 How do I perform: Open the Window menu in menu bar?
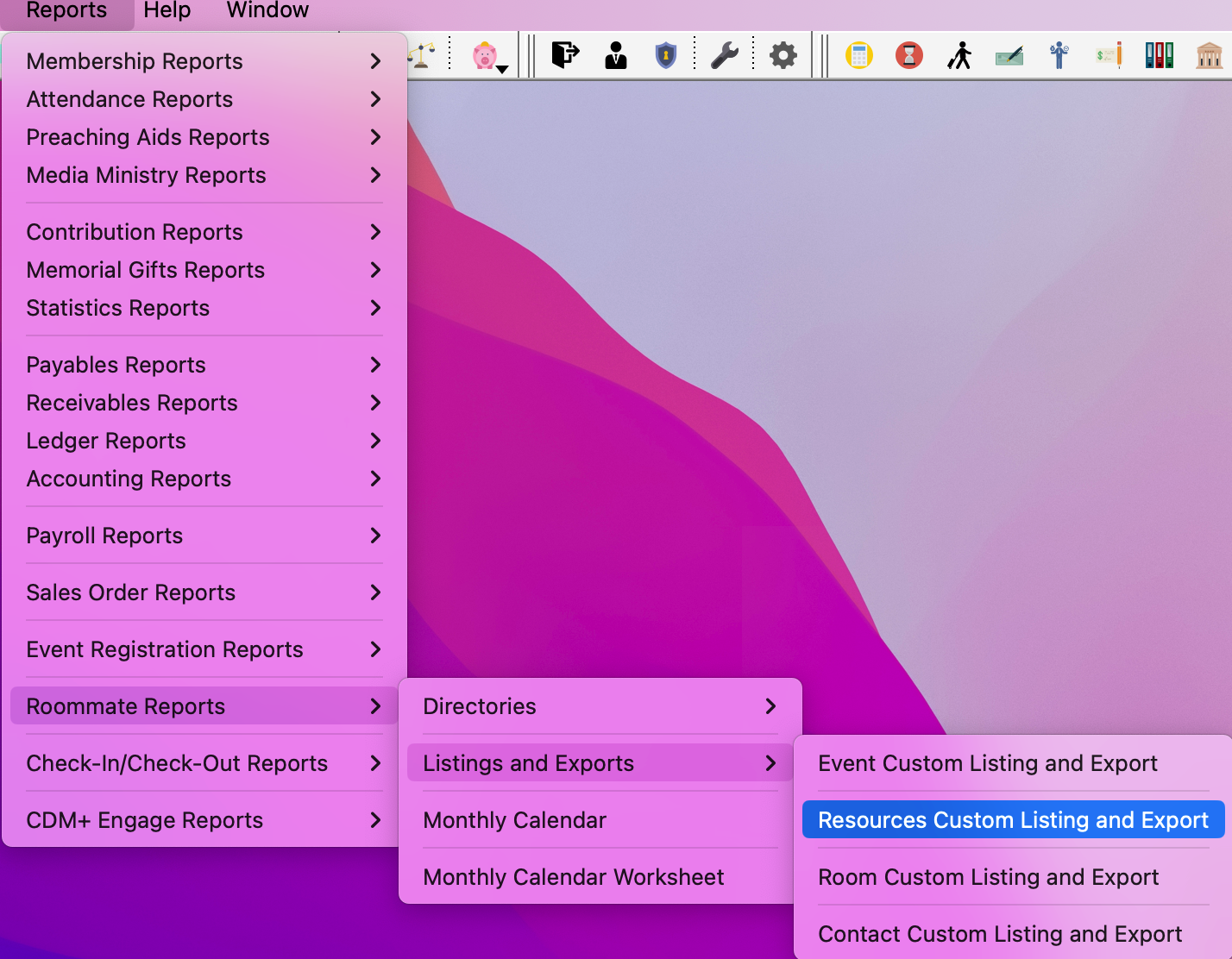pyautogui.click(x=267, y=10)
